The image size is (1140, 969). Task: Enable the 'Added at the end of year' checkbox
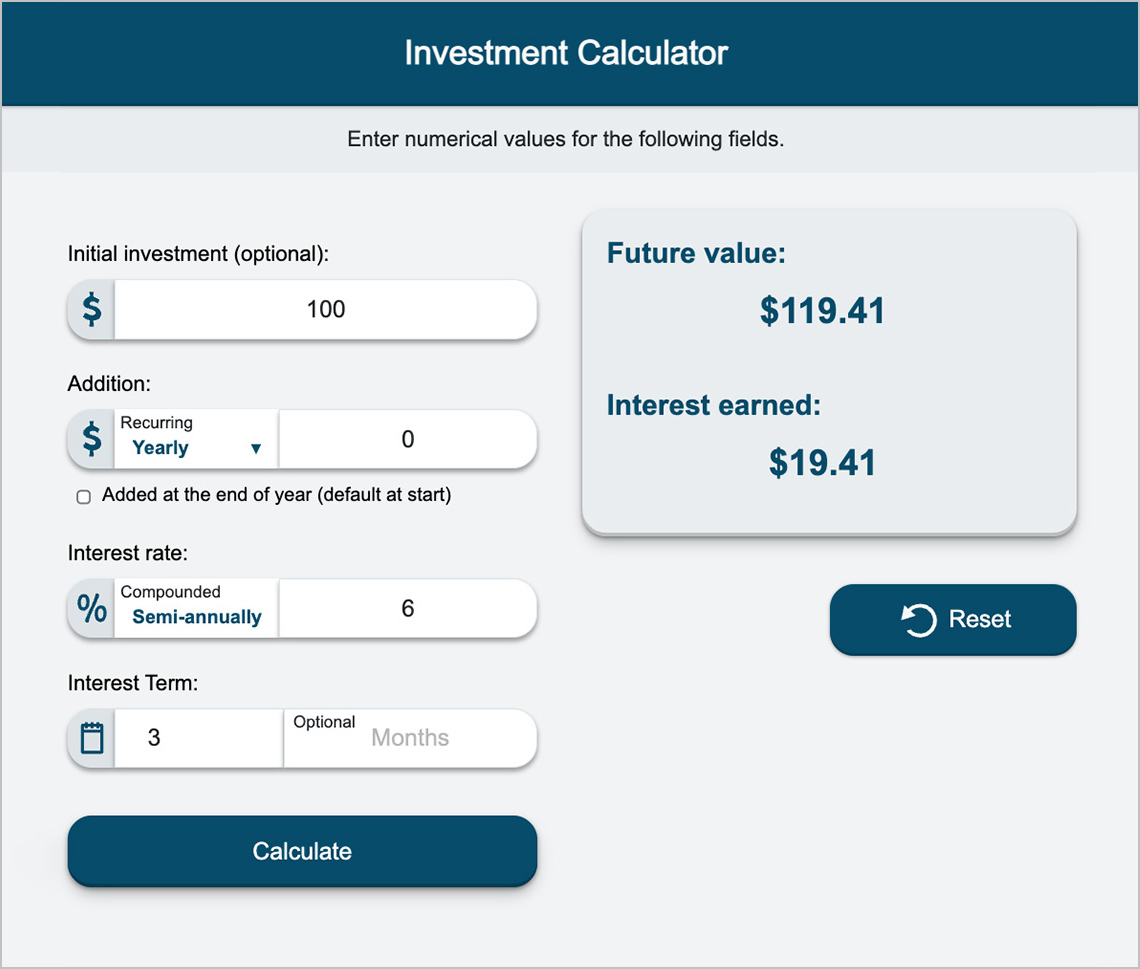point(84,496)
